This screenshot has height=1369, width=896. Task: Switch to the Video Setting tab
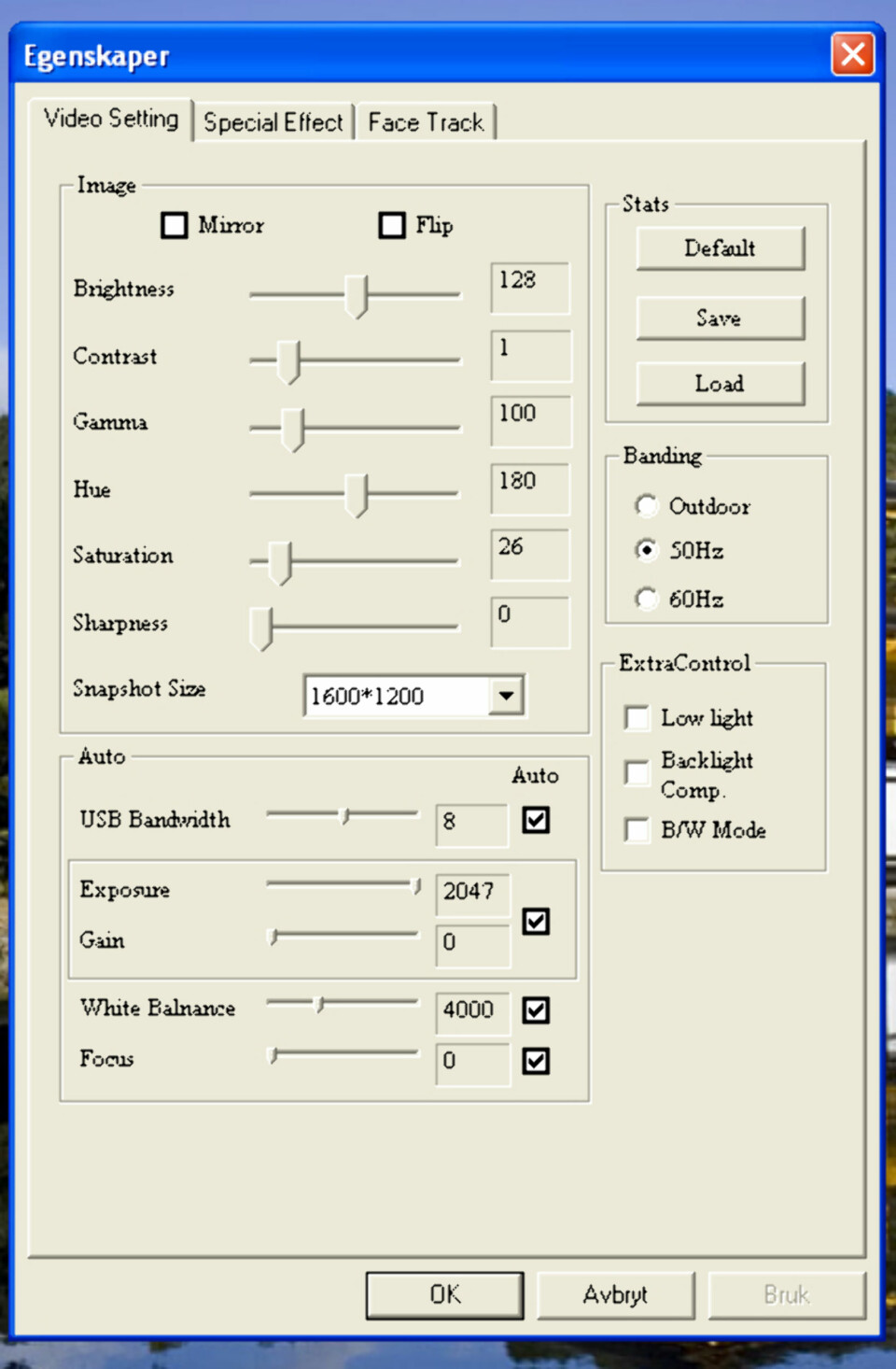pos(111,120)
